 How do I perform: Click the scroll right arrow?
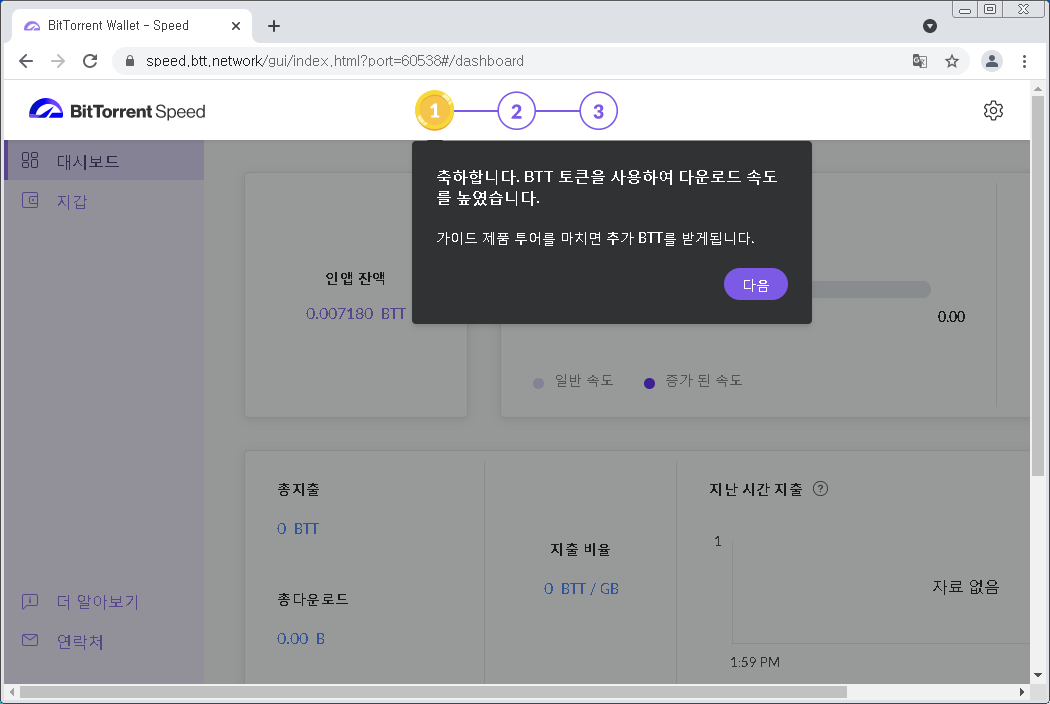pyautogui.click(x=1022, y=691)
